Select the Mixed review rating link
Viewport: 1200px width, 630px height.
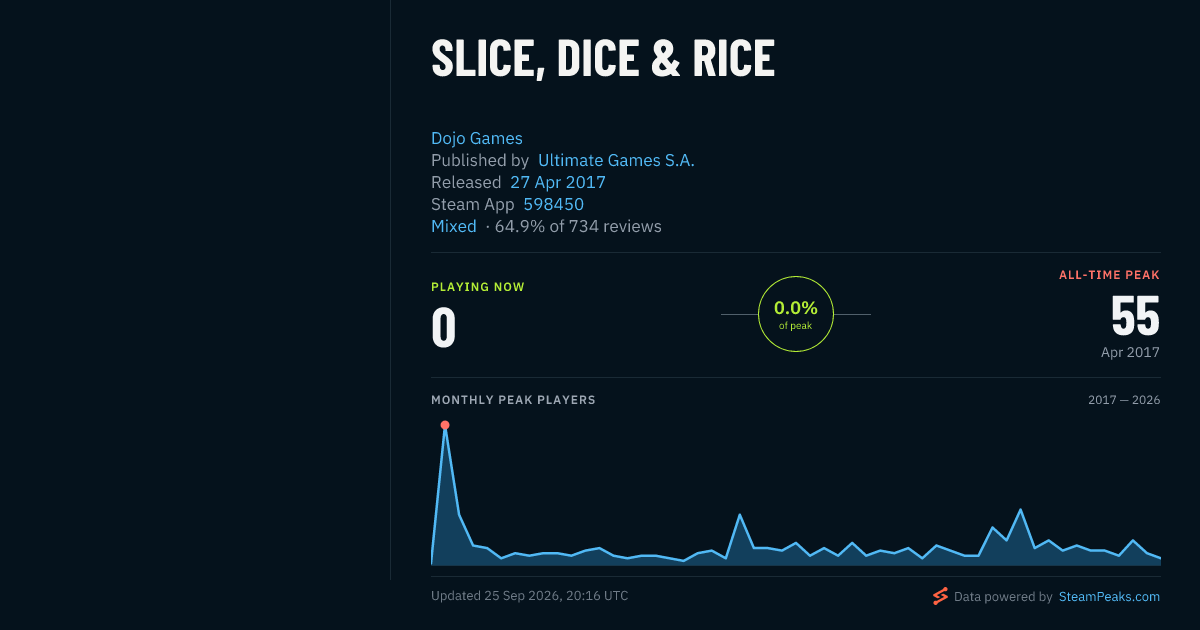pyautogui.click(x=454, y=227)
